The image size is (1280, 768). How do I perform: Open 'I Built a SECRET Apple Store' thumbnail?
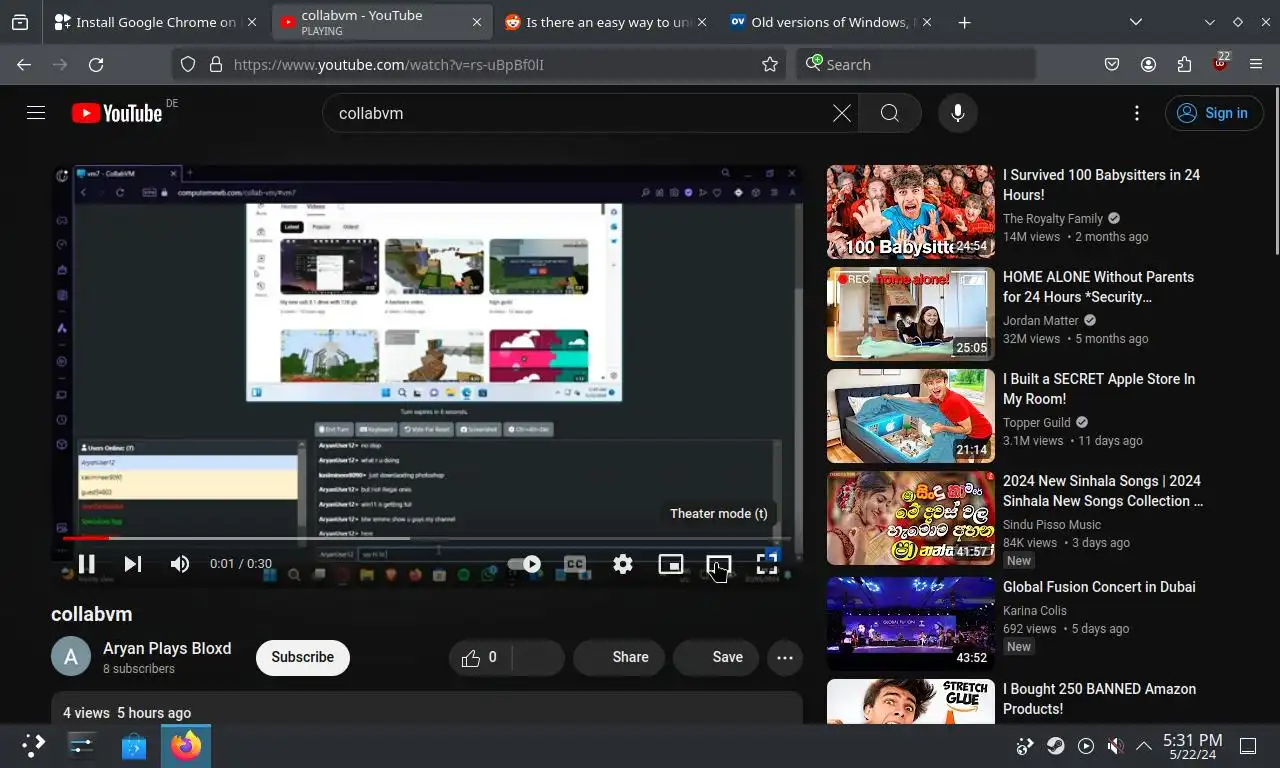point(911,416)
